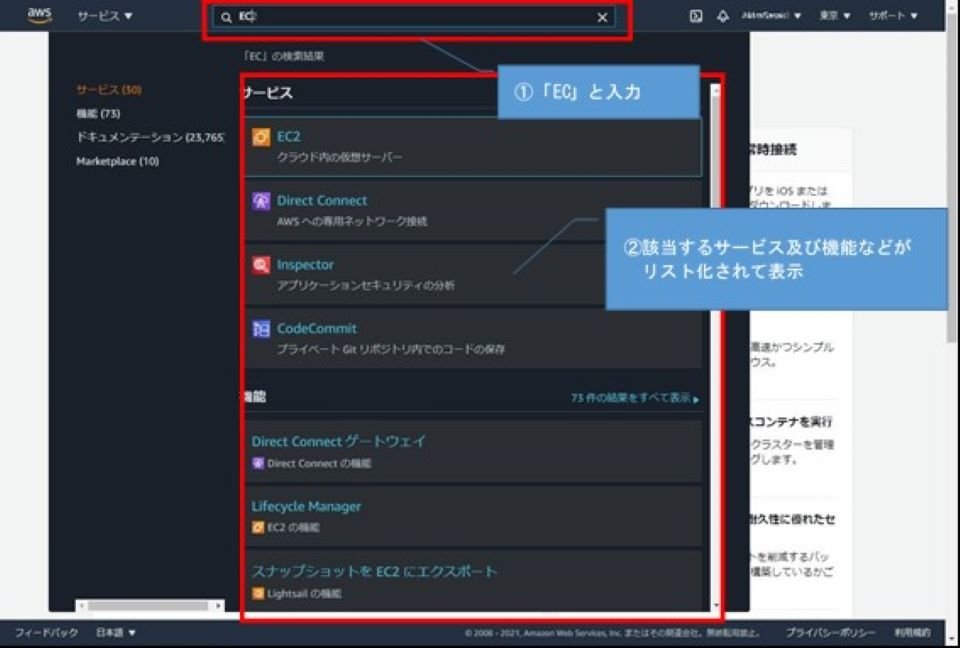
Task: Select 機能 (73) filter
Action: [x=98, y=114]
